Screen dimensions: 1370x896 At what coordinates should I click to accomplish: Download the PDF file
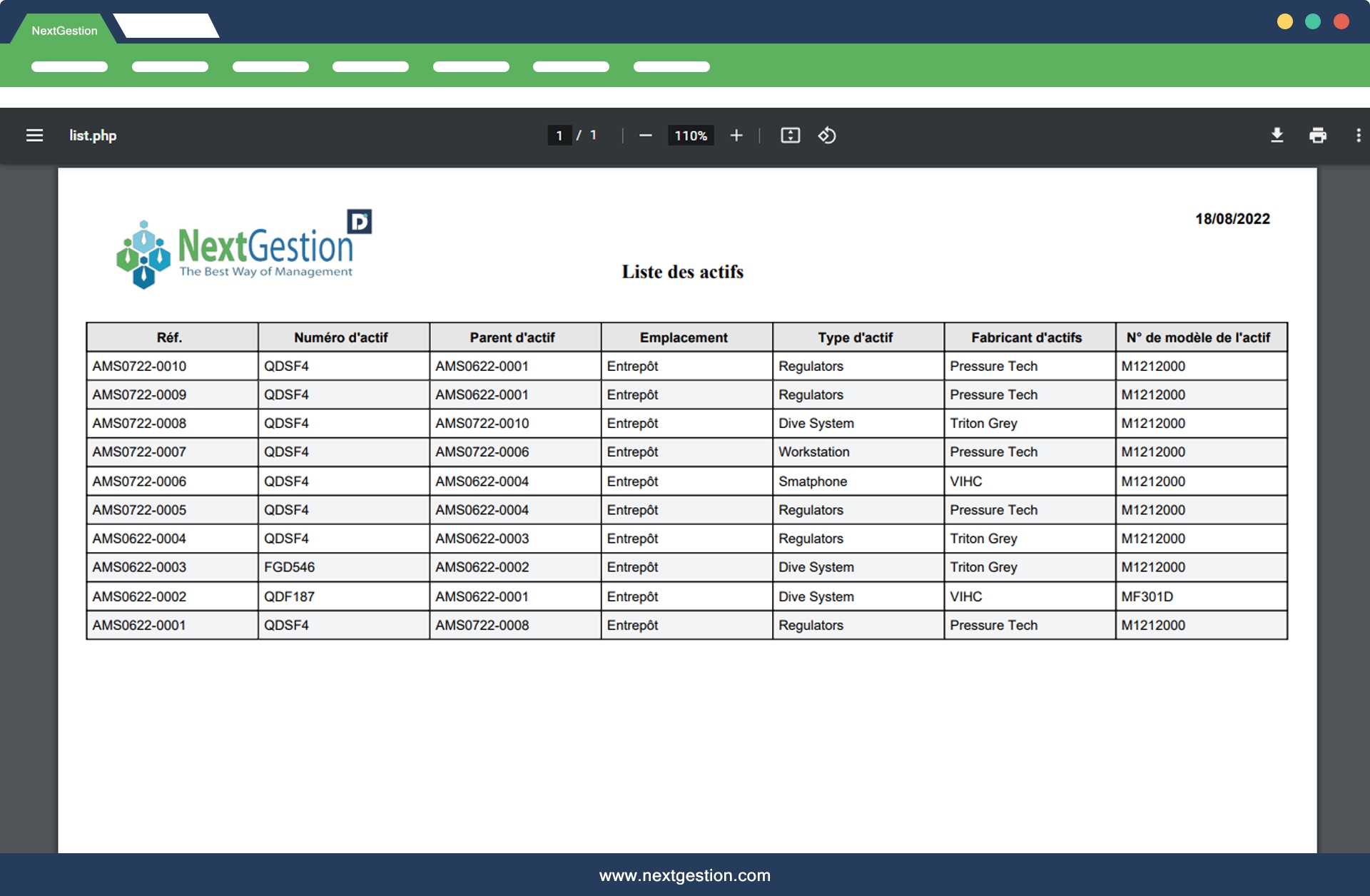[1277, 136]
